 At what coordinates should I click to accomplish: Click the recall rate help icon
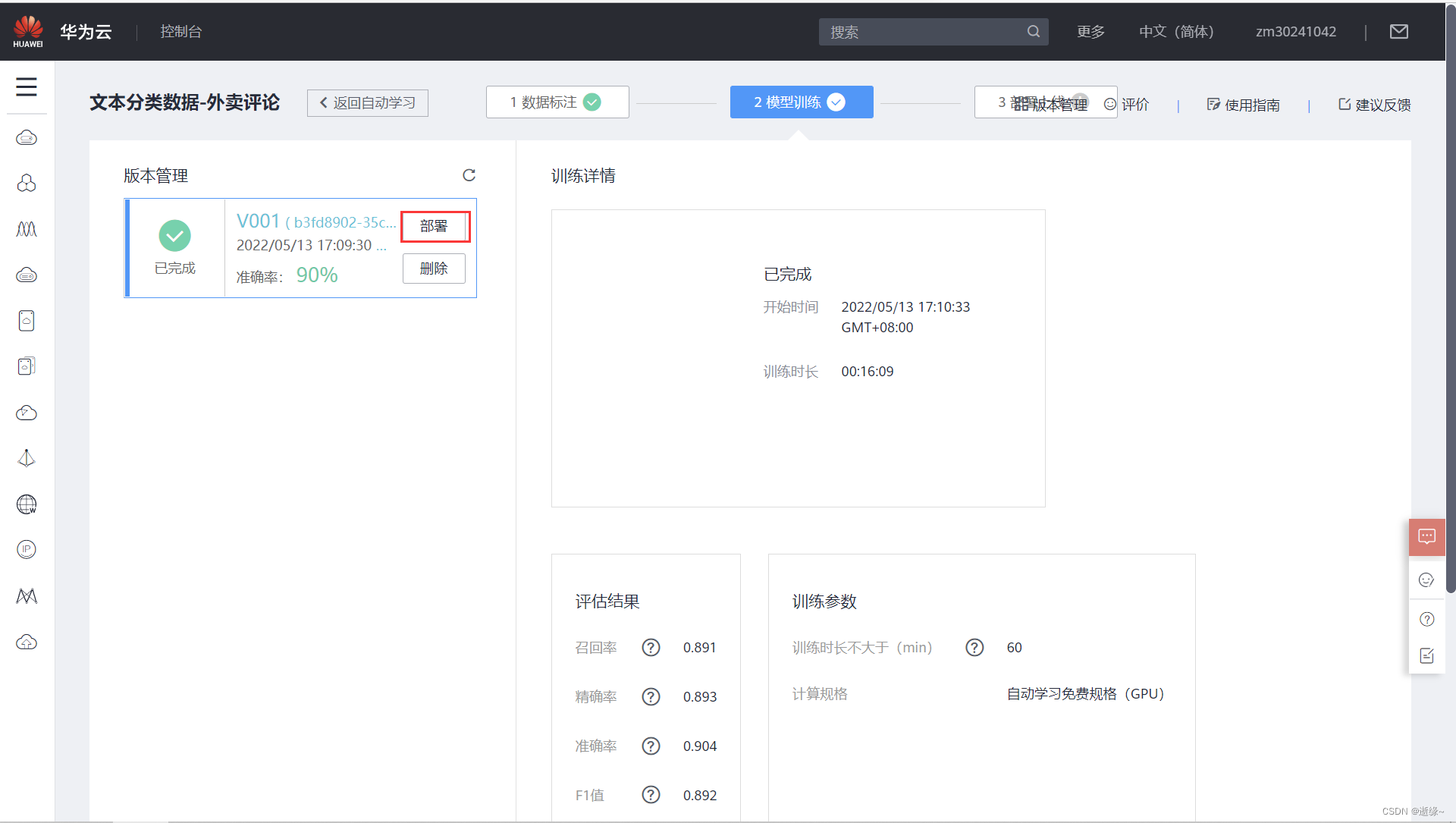point(651,648)
